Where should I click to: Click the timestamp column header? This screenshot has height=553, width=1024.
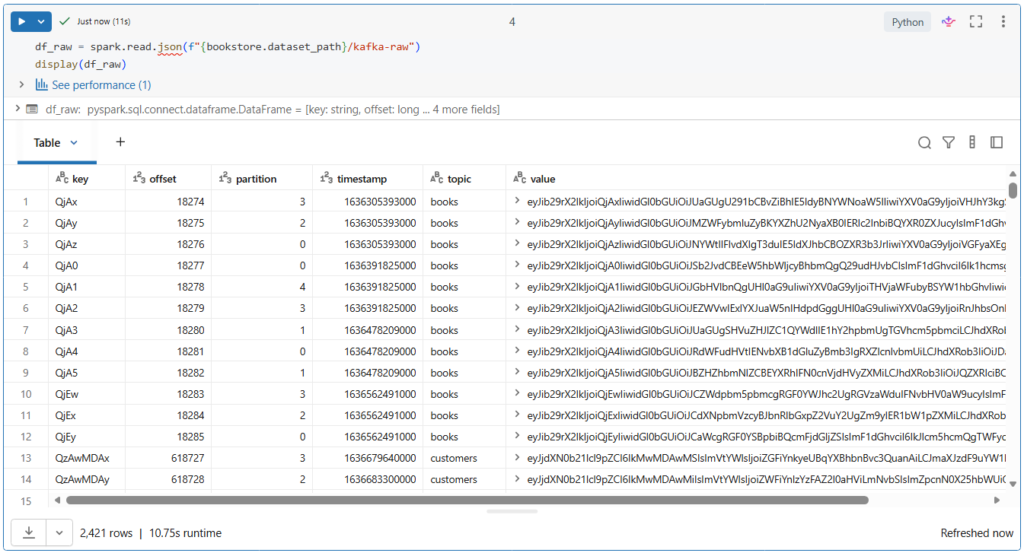pyautogui.click(x=363, y=179)
